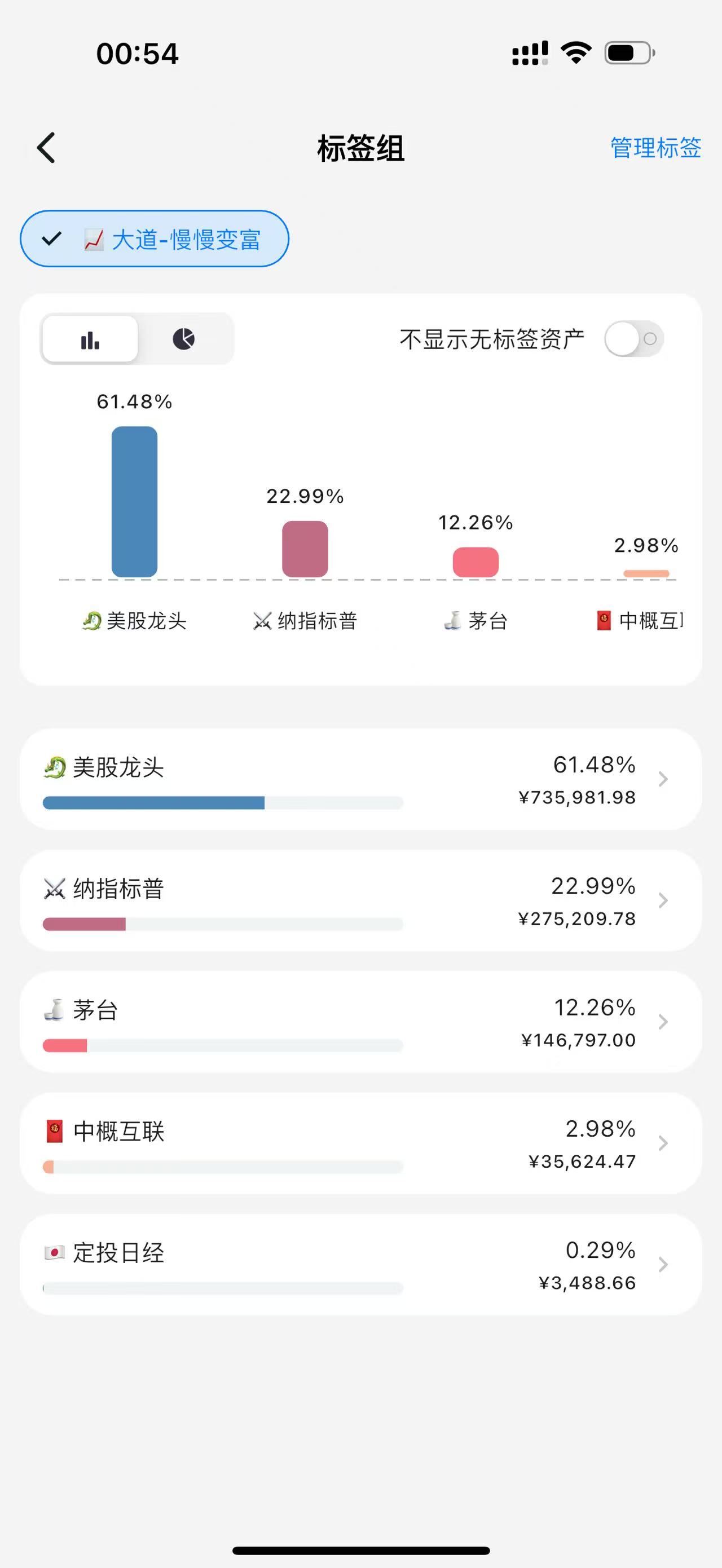Viewport: 722px width, 1568px height.
Task: Tap the dragon icon beside 美股龙头 in list
Action: 55,767
